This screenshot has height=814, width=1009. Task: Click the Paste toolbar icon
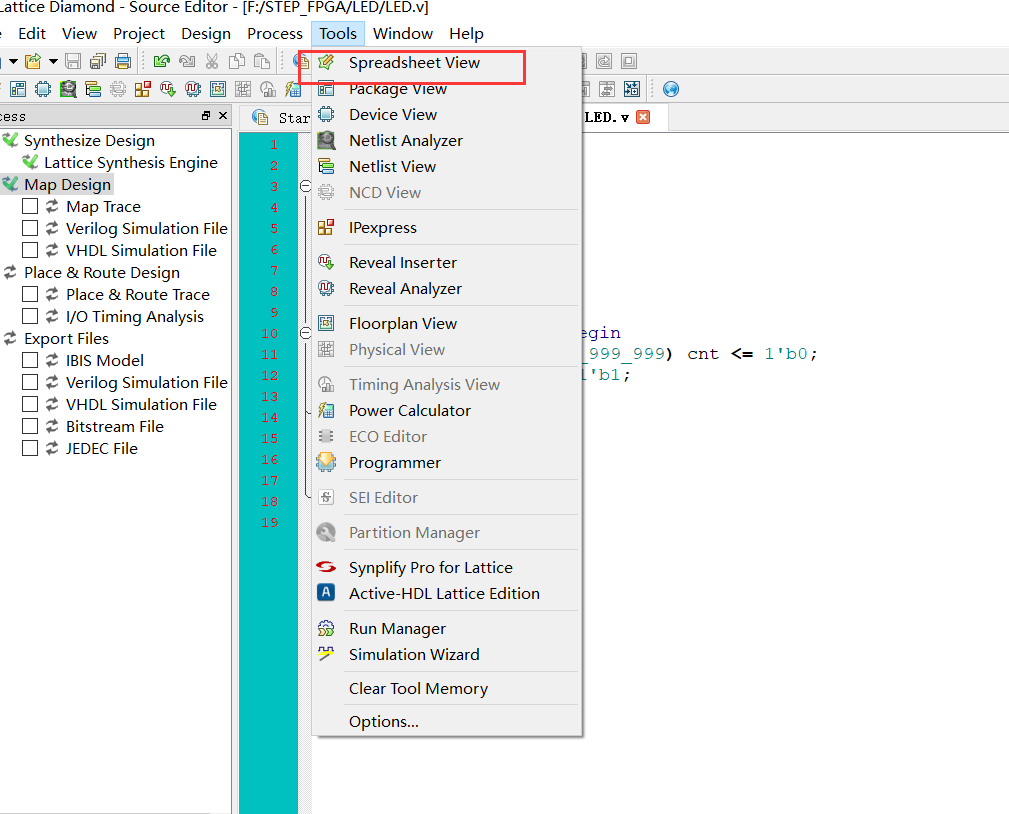(262, 61)
